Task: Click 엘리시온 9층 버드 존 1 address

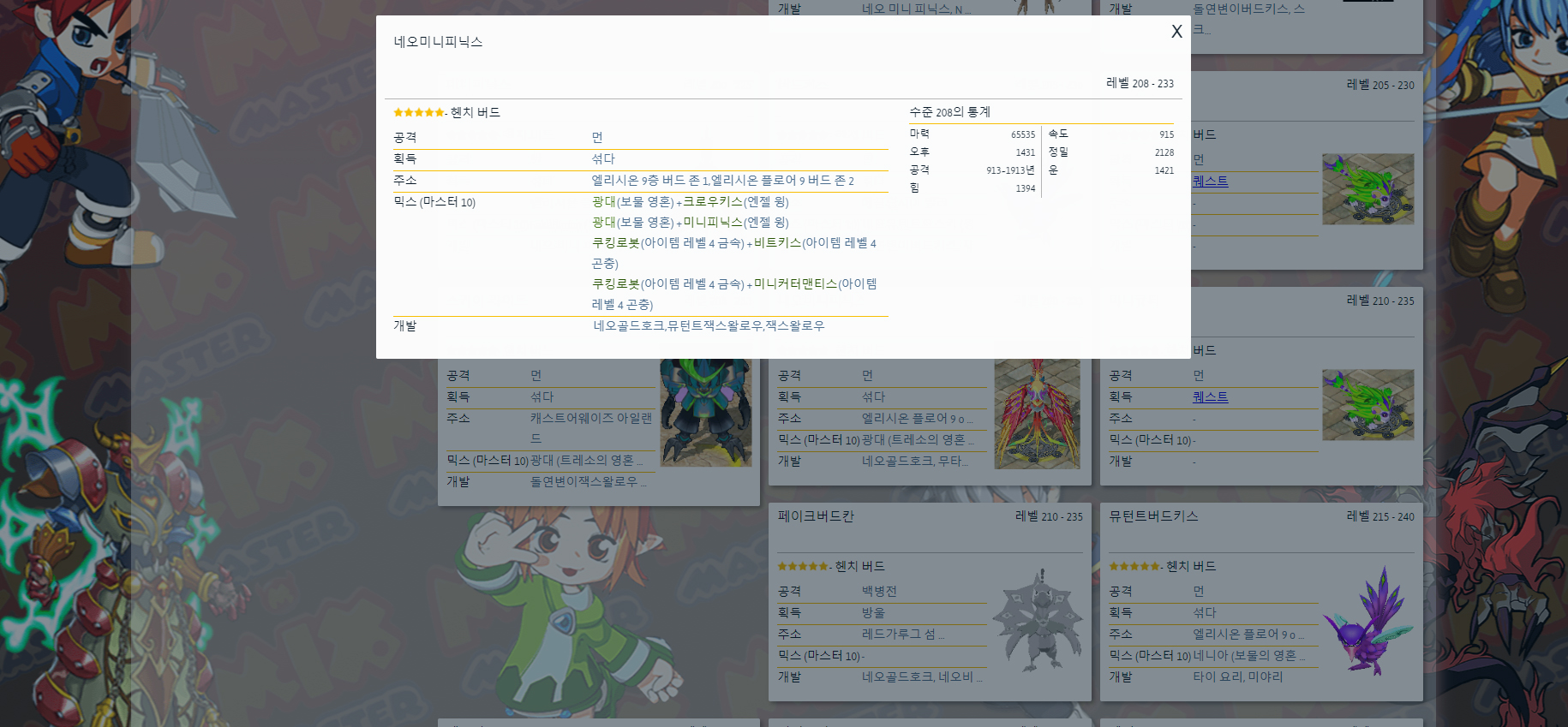Action: (649, 181)
